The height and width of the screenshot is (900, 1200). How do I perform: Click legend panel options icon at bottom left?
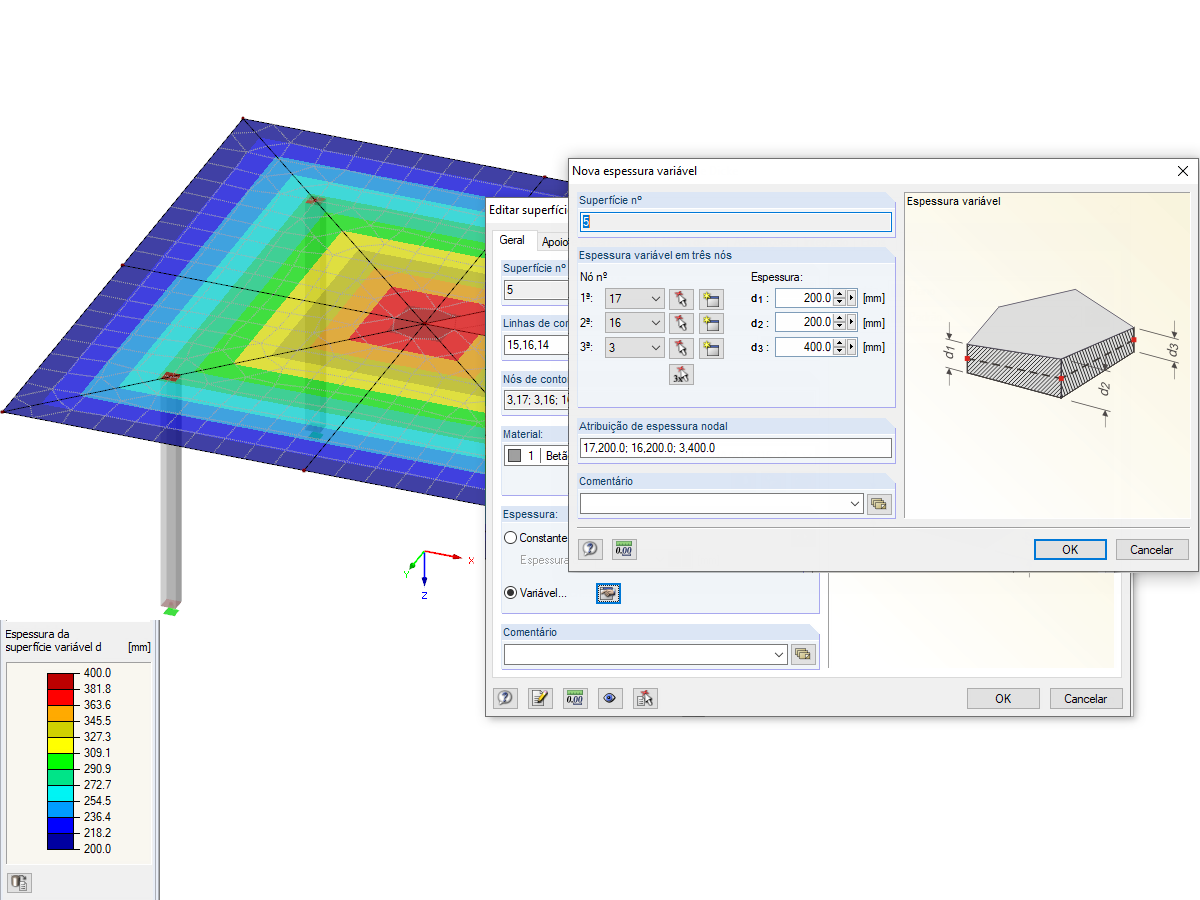click(x=20, y=882)
